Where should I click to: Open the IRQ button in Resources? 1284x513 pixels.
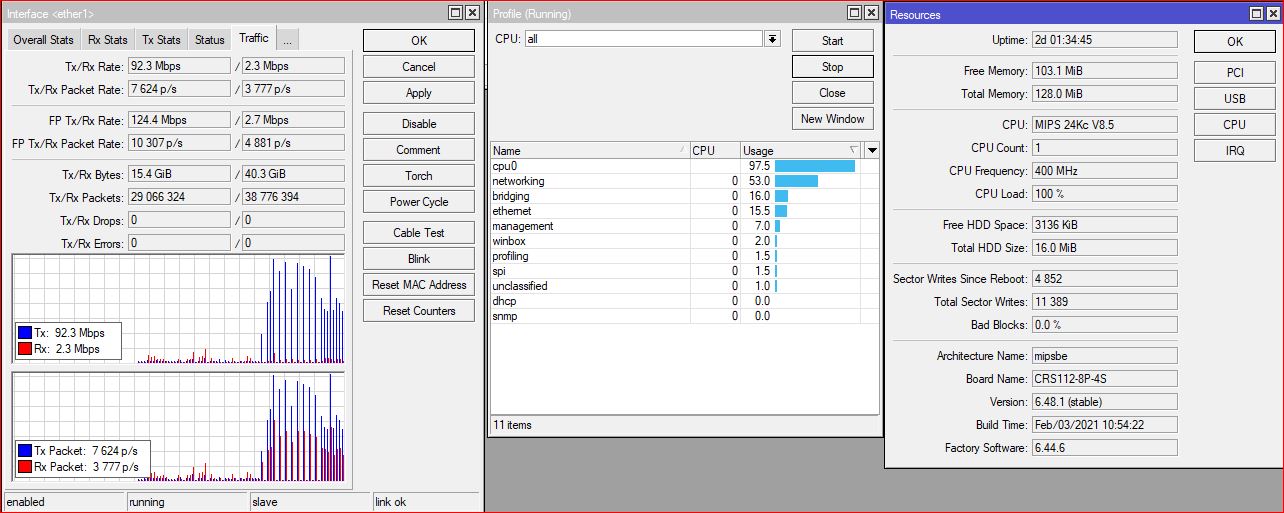(x=1235, y=151)
